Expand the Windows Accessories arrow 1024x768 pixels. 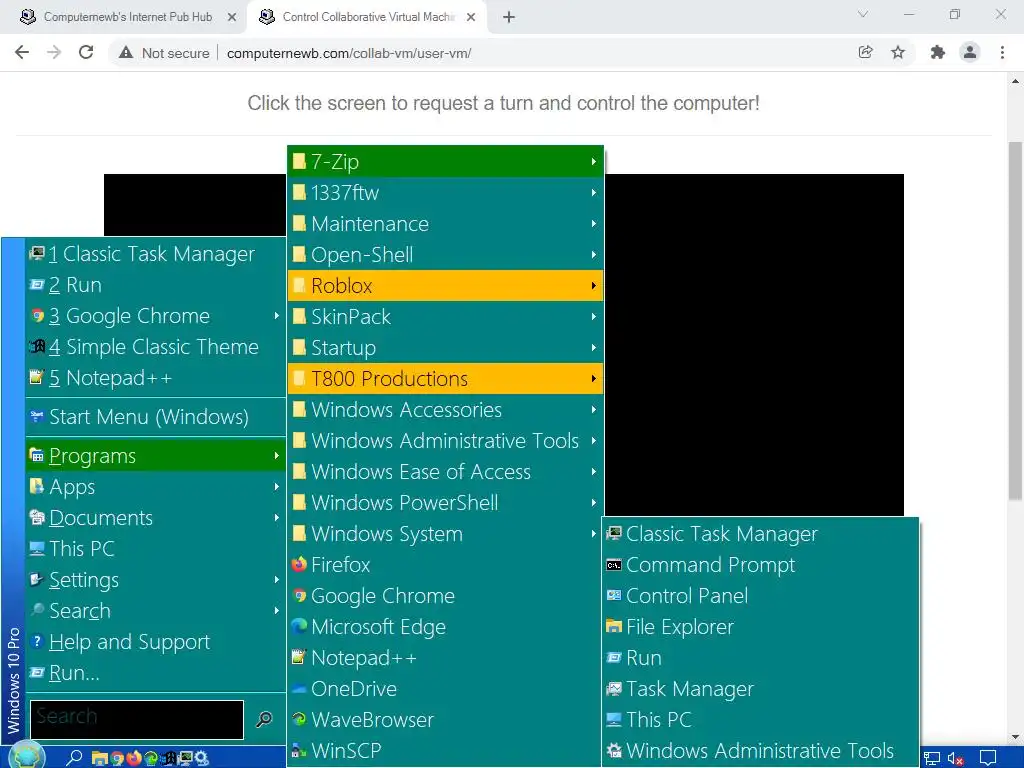[593, 409]
